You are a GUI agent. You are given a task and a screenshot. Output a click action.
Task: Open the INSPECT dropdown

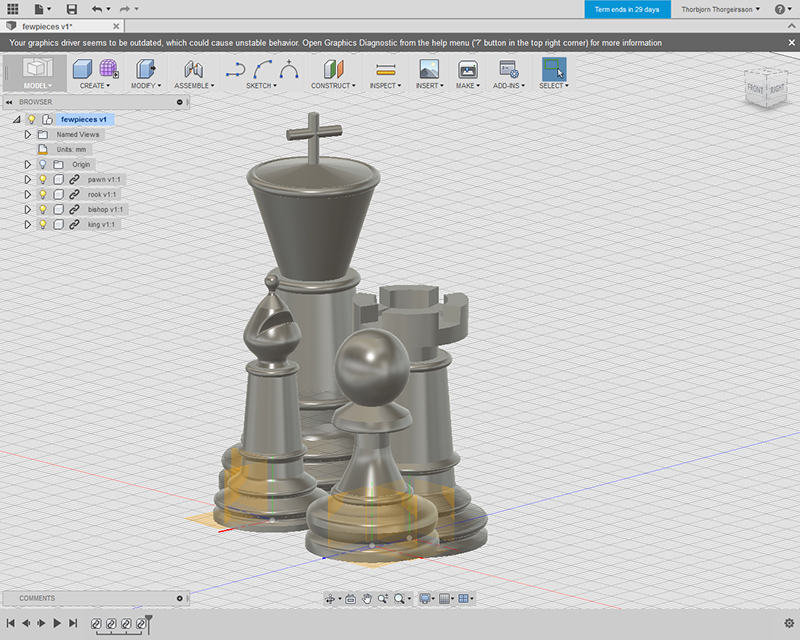coord(385,86)
